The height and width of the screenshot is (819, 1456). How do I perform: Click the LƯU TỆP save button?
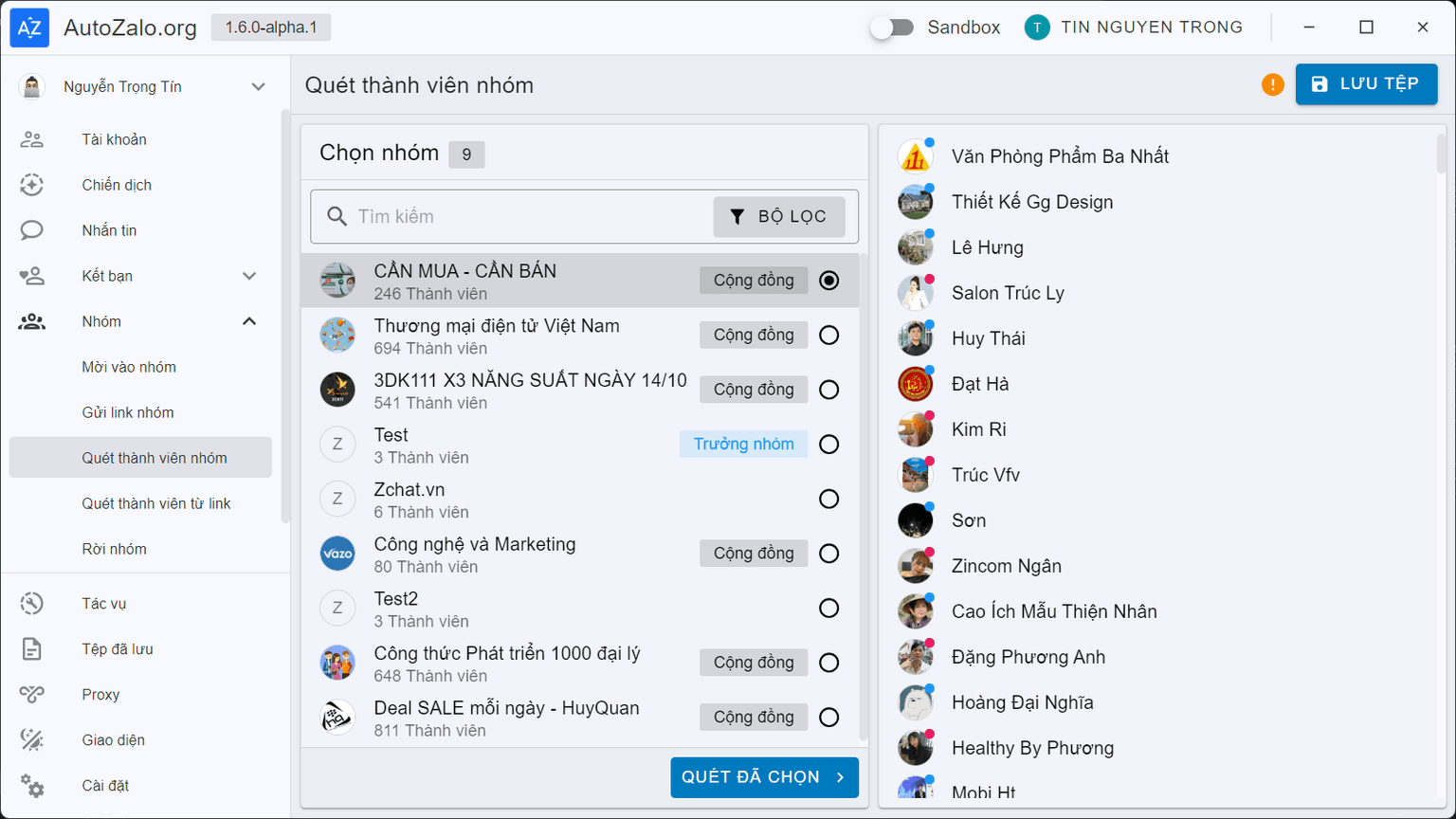click(x=1366, y=84)
